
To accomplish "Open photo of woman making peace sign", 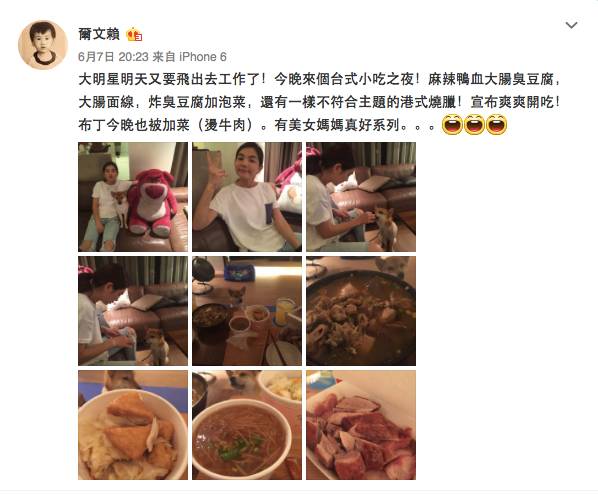I will pyautogui.click(x=247, y=197).
